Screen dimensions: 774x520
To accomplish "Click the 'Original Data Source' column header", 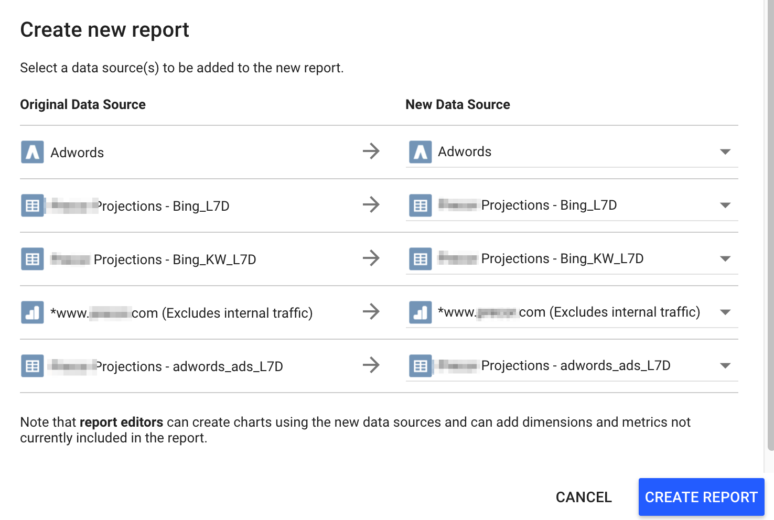I will 83,105.
